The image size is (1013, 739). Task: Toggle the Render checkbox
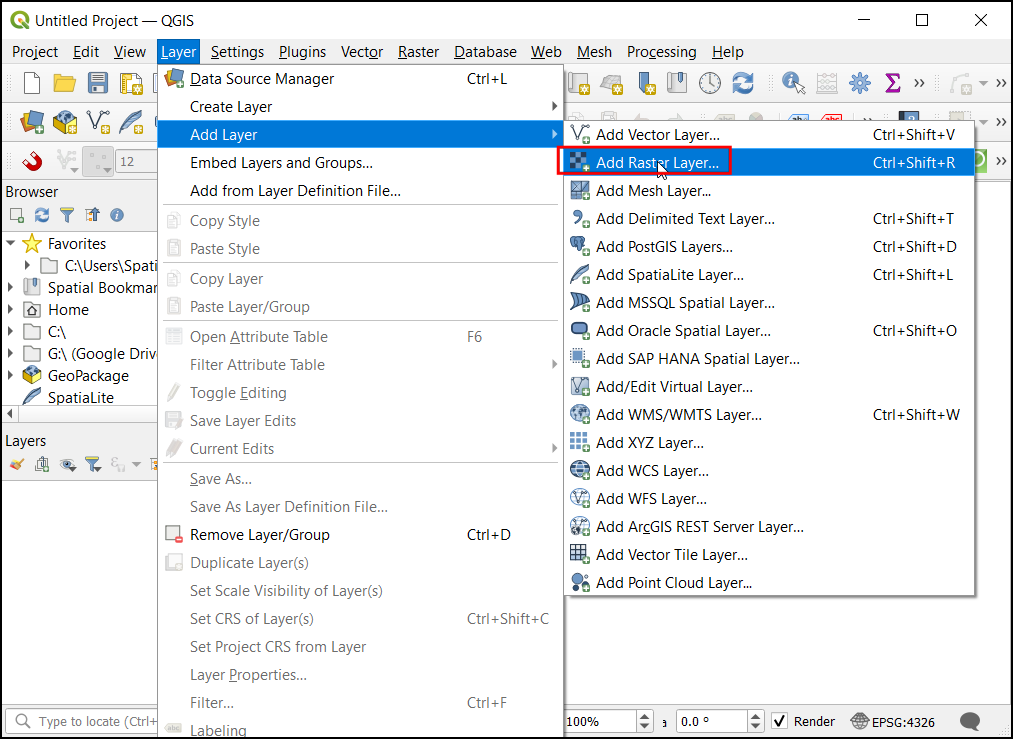pos(780,721)
